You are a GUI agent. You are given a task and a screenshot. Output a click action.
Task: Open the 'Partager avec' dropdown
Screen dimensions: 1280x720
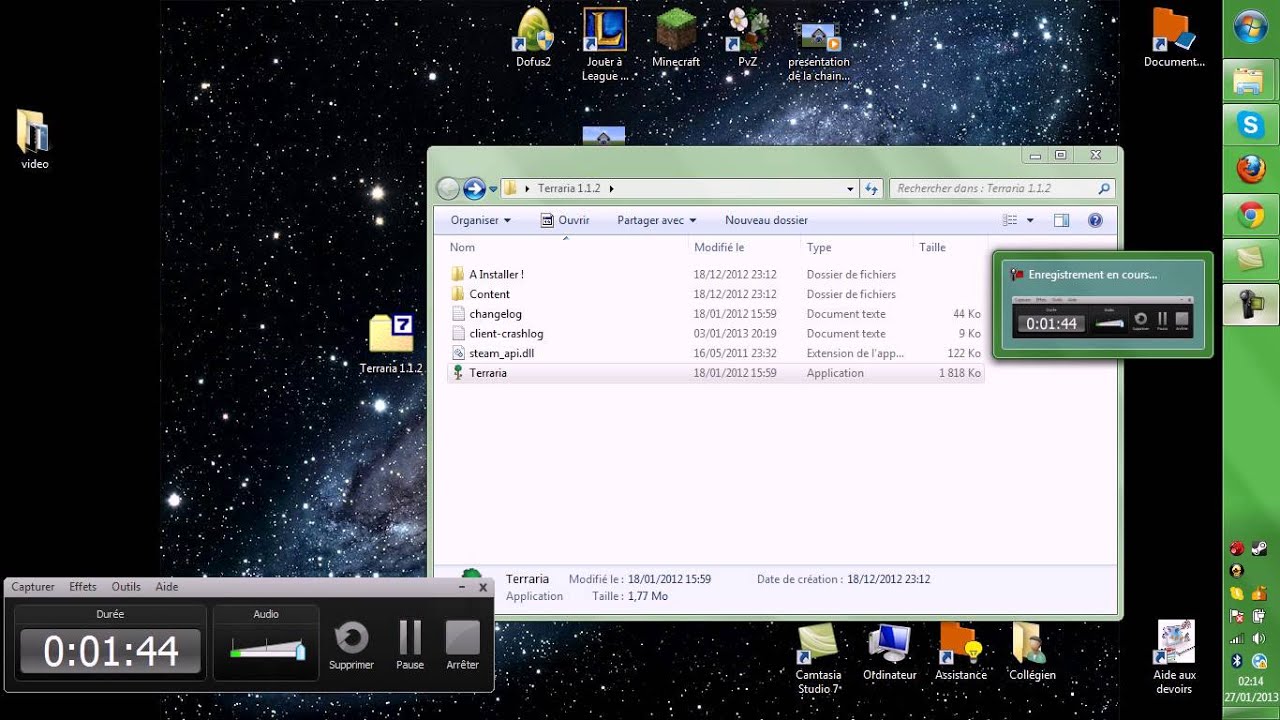click(x=657, y=220)
